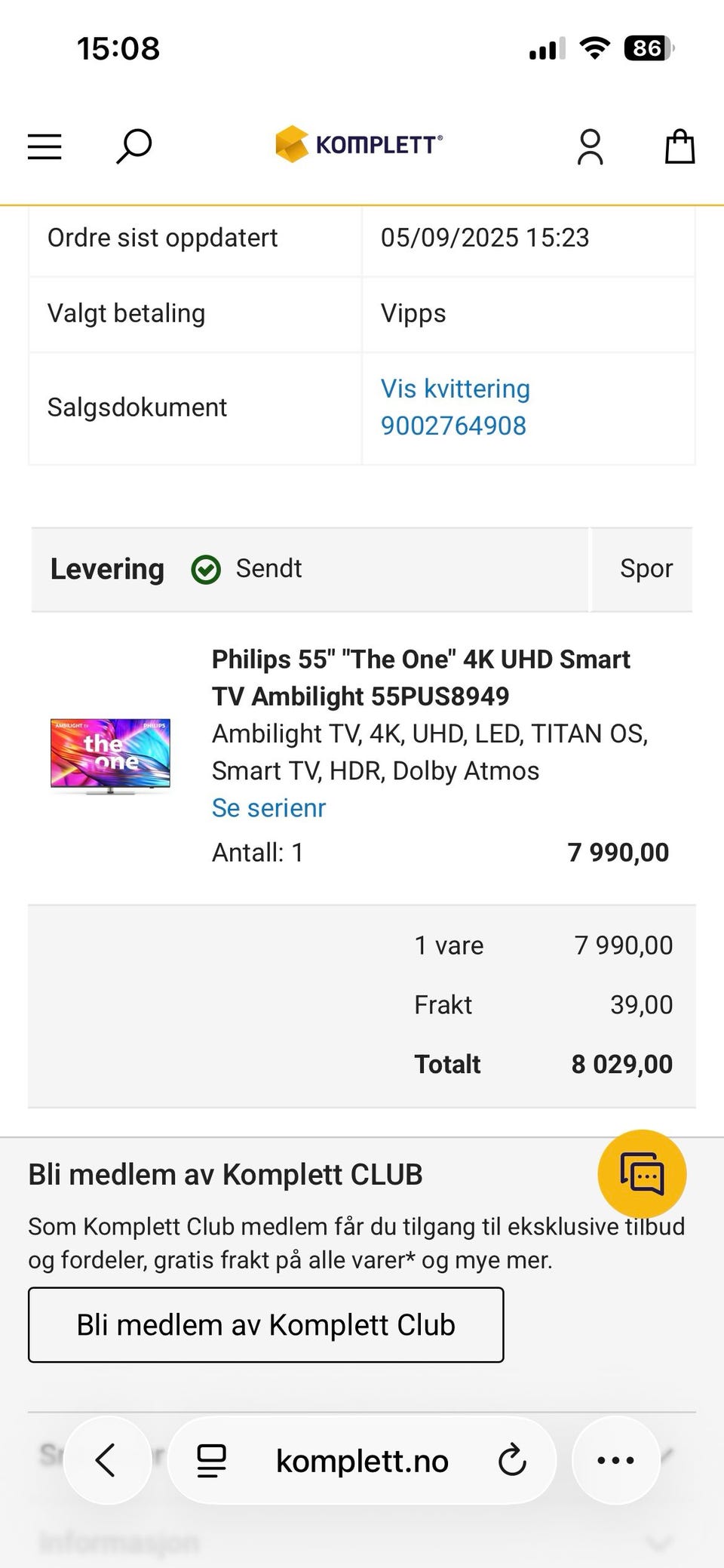
Task: Tap the search magnifier icon
Action: pyautogui.click(x=133, y=146)
